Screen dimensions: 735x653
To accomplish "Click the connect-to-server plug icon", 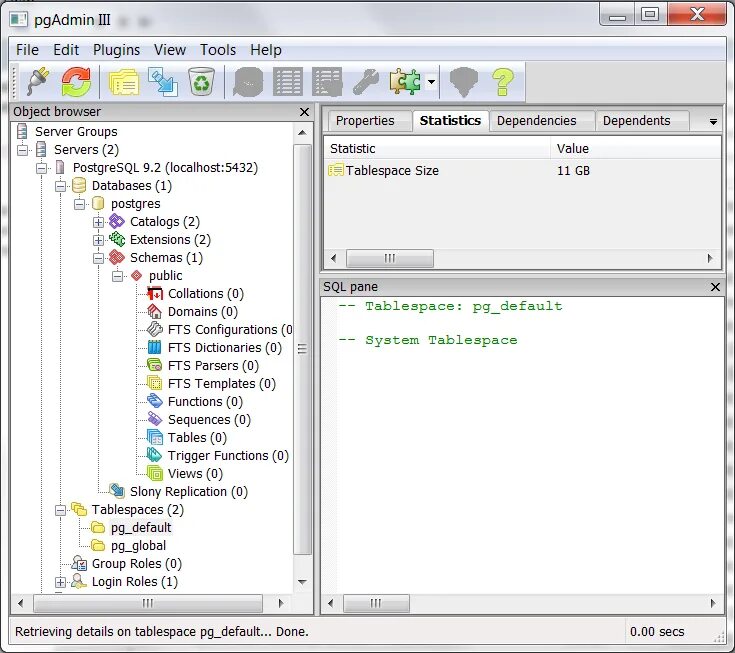I will pos(38,82).
